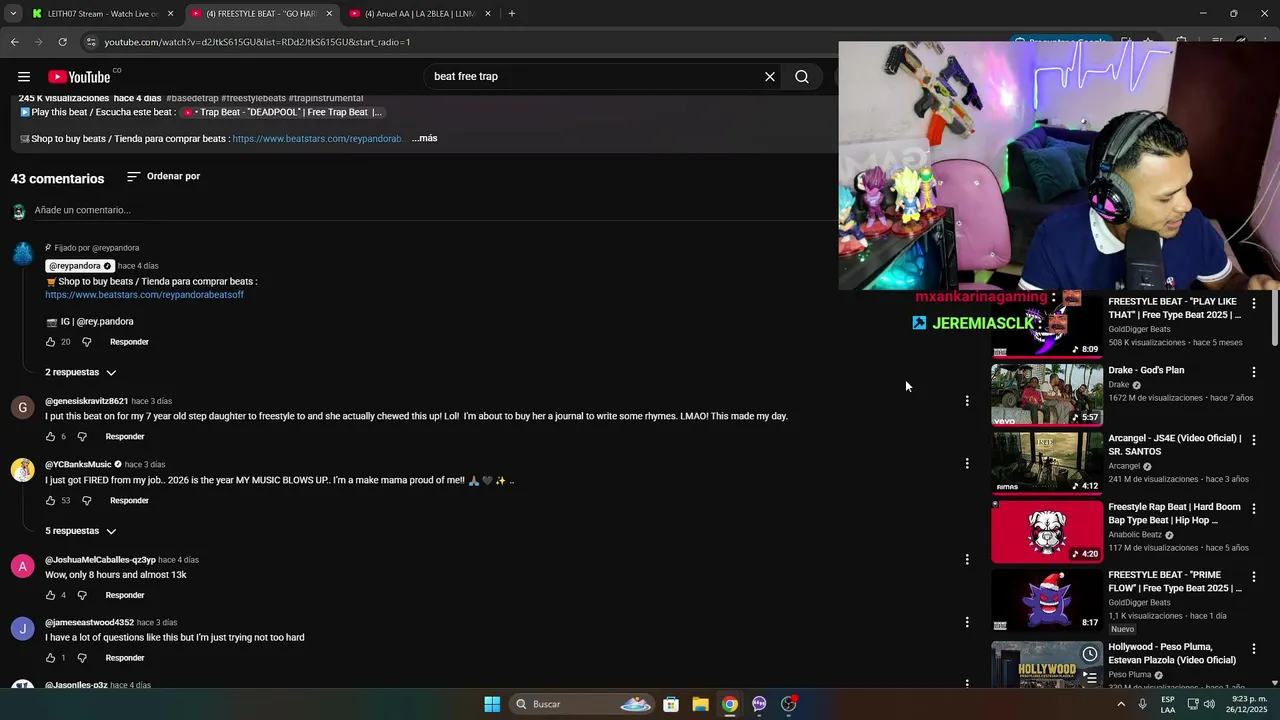The image size is (1280, 720).
Task: Play Drake God's Plan thumbnail
Action: point(1047,394)
